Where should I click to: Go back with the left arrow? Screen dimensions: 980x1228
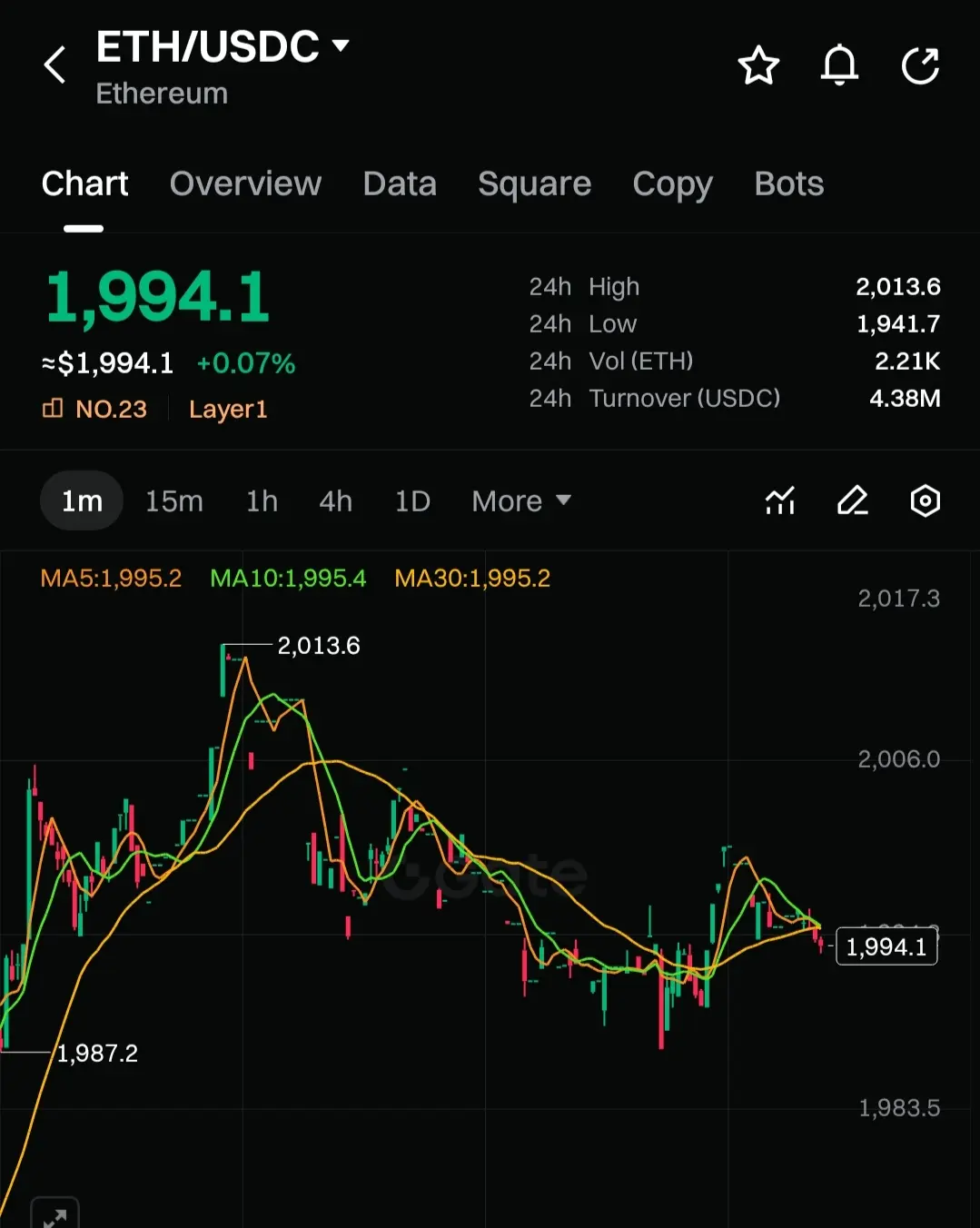[x=55, y=65]
